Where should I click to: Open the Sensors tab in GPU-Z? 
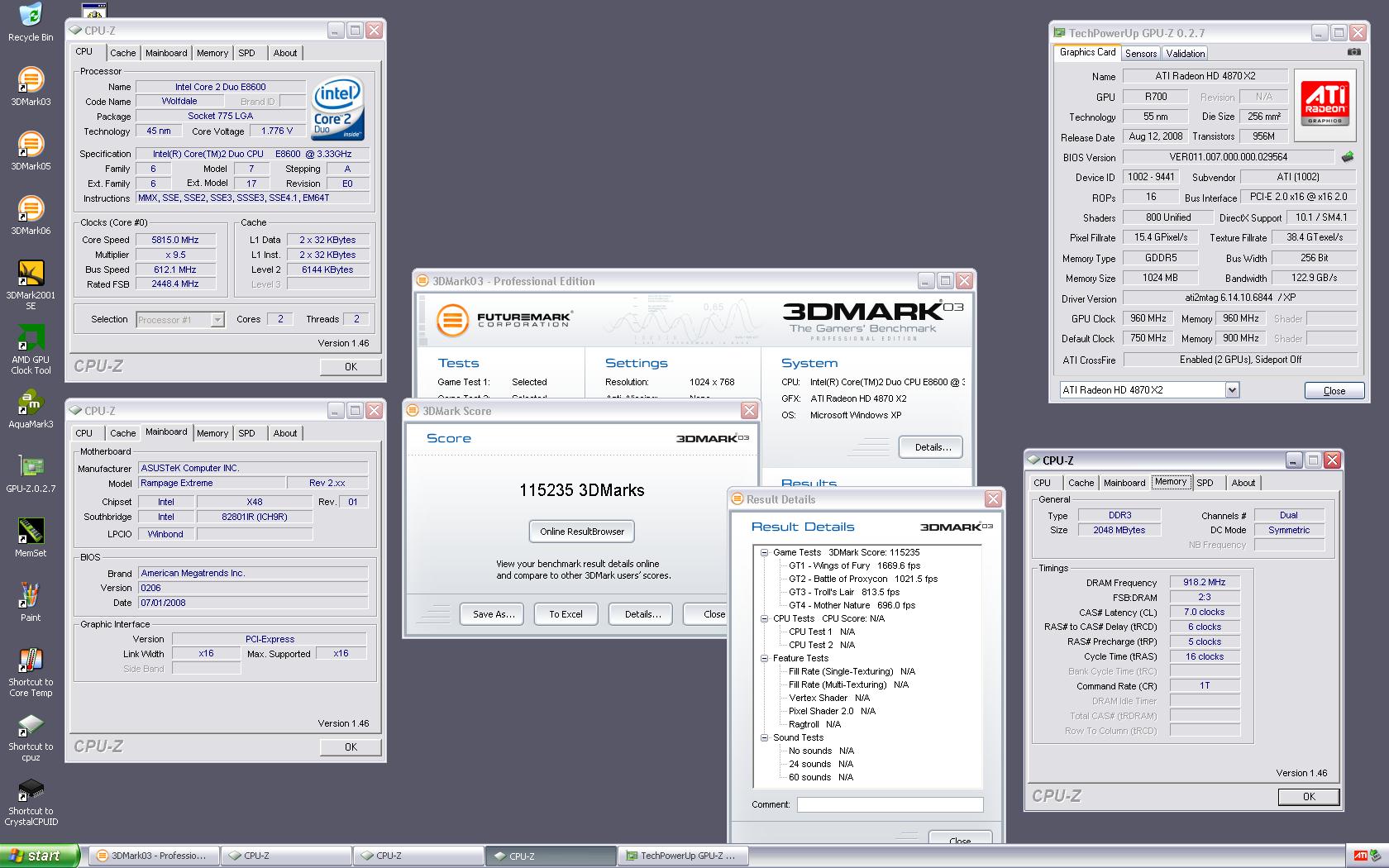coord(1141,54)
